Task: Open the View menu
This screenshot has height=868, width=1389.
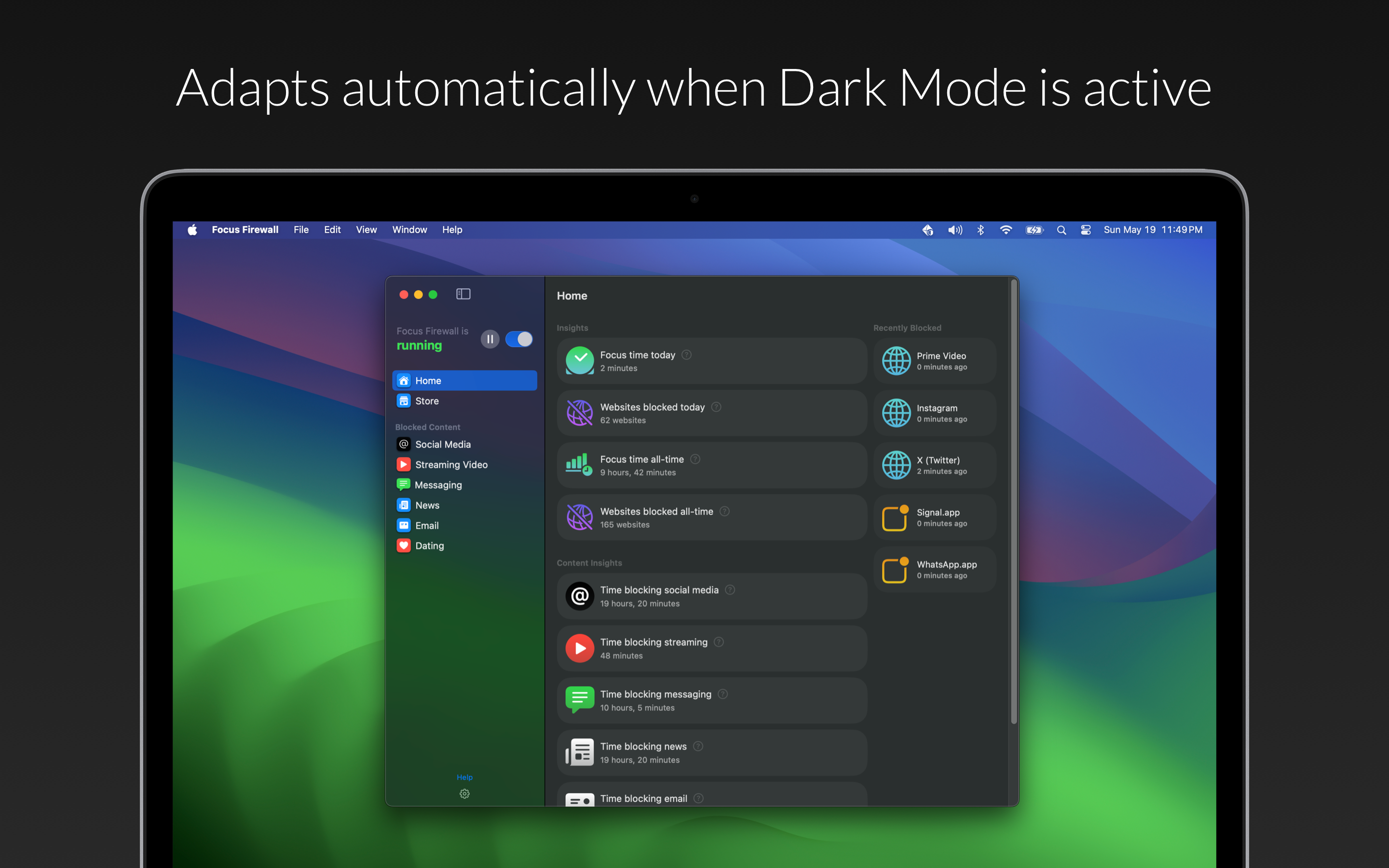Action: point(366,230)
